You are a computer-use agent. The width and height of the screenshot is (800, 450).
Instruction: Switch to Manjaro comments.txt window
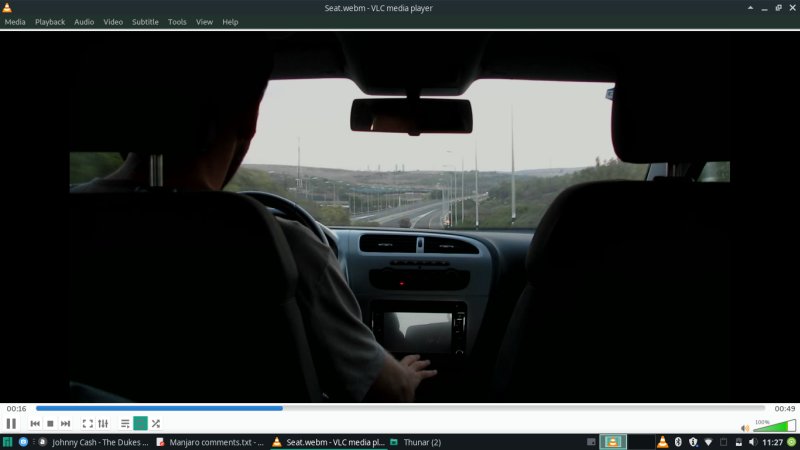(x=210, y=442)
